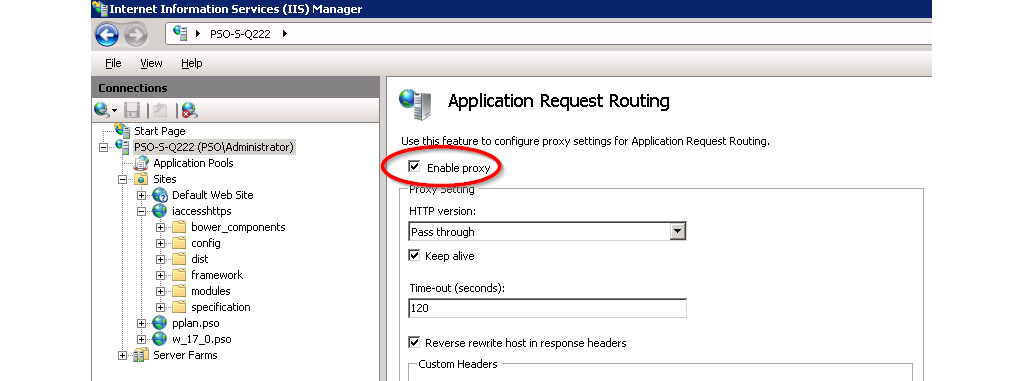This screenshot has width=1024, height=381.
Task: Select the w_17_0.pso site label
Action: pyautogui.click(x=202, y=339)
